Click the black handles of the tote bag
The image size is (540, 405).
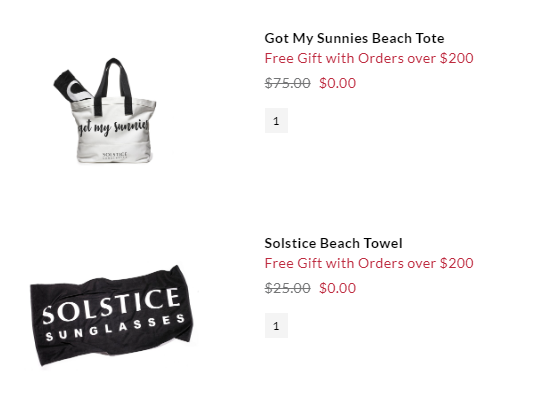pyautogui.click(x=114, y=86)
